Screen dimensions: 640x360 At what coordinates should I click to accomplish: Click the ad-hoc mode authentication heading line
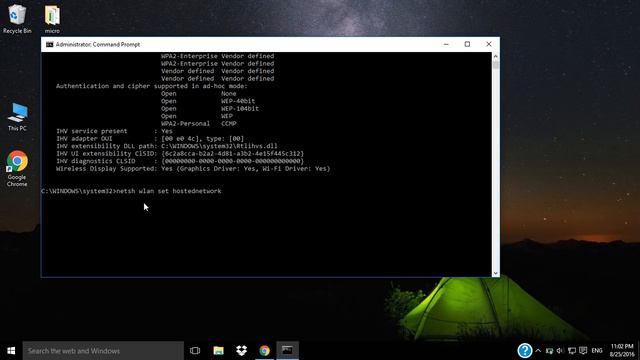click(151, 86)
